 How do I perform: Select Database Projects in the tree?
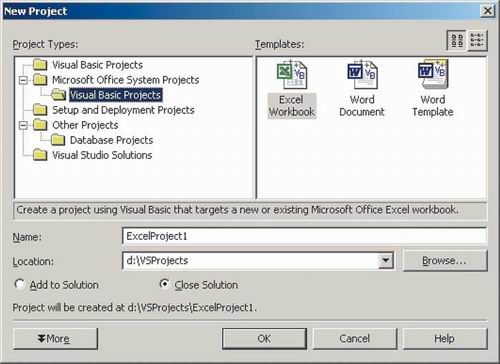point(112,140)
